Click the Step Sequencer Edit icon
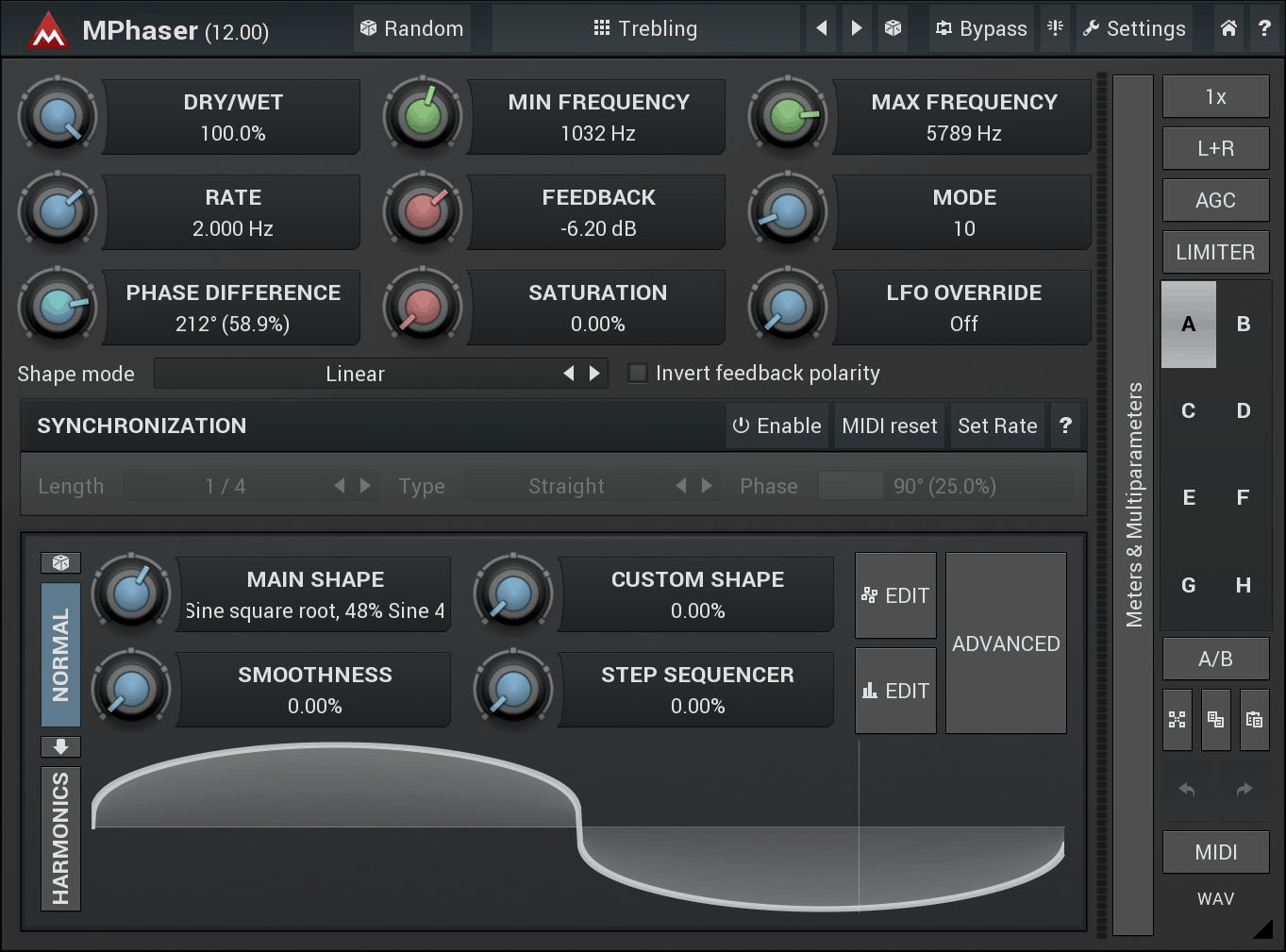Screen dimensions: 1286x952 click(894, 690)
